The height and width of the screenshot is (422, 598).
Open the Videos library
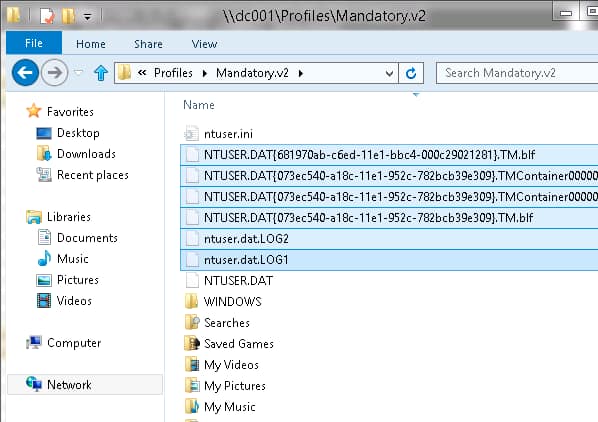[x=74, y=300]
